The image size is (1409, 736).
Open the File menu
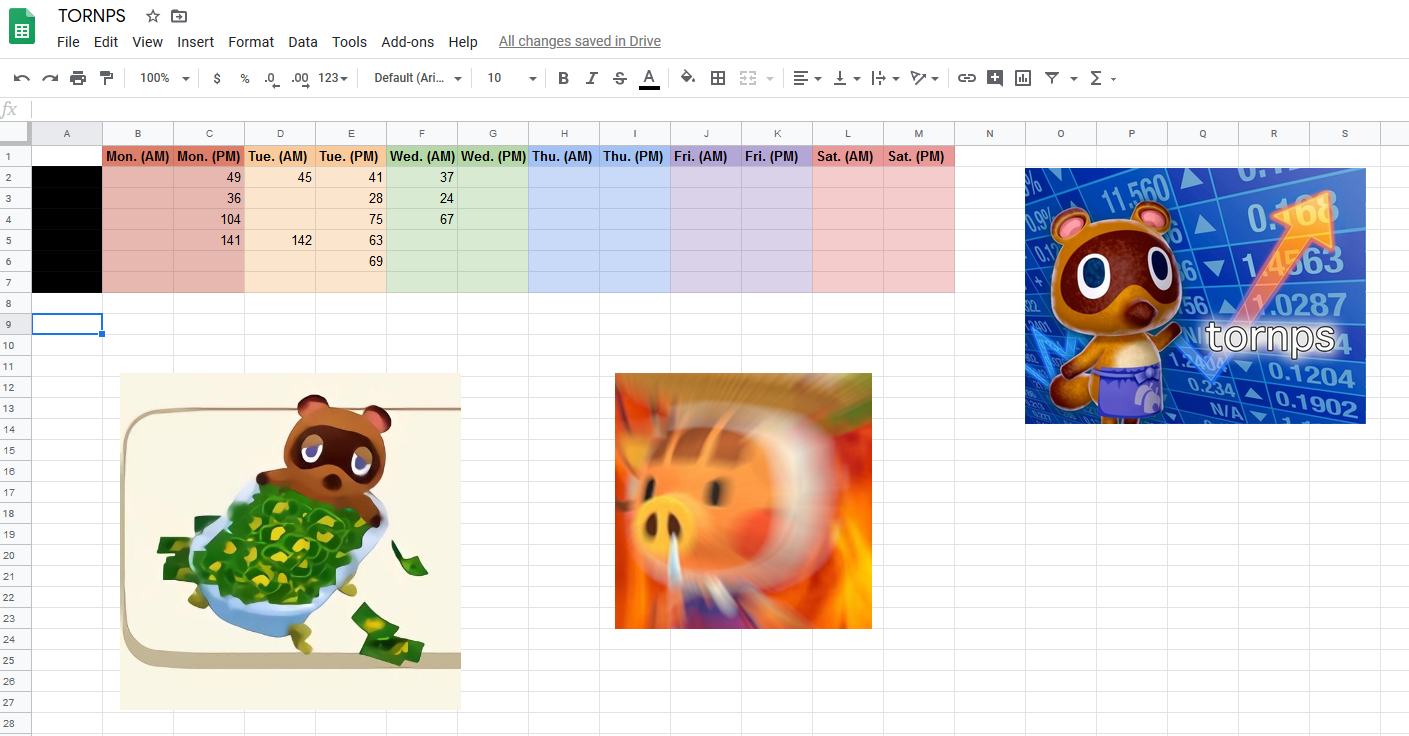pos(68,42)
